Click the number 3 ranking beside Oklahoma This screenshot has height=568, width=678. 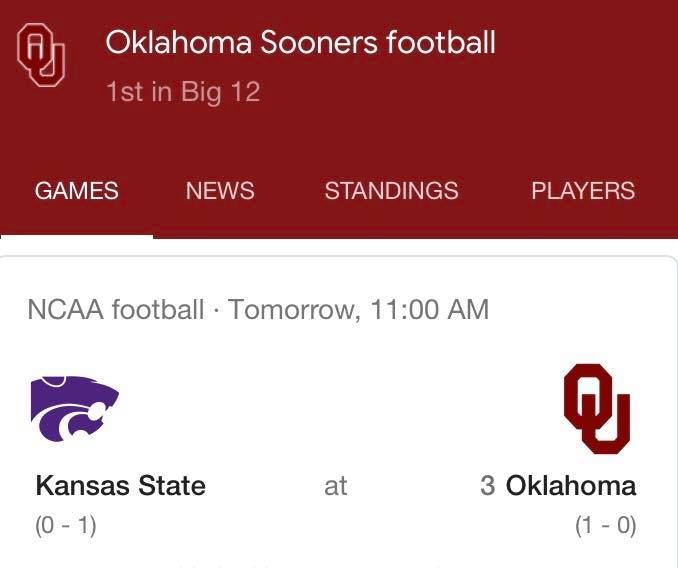[487, 485]
